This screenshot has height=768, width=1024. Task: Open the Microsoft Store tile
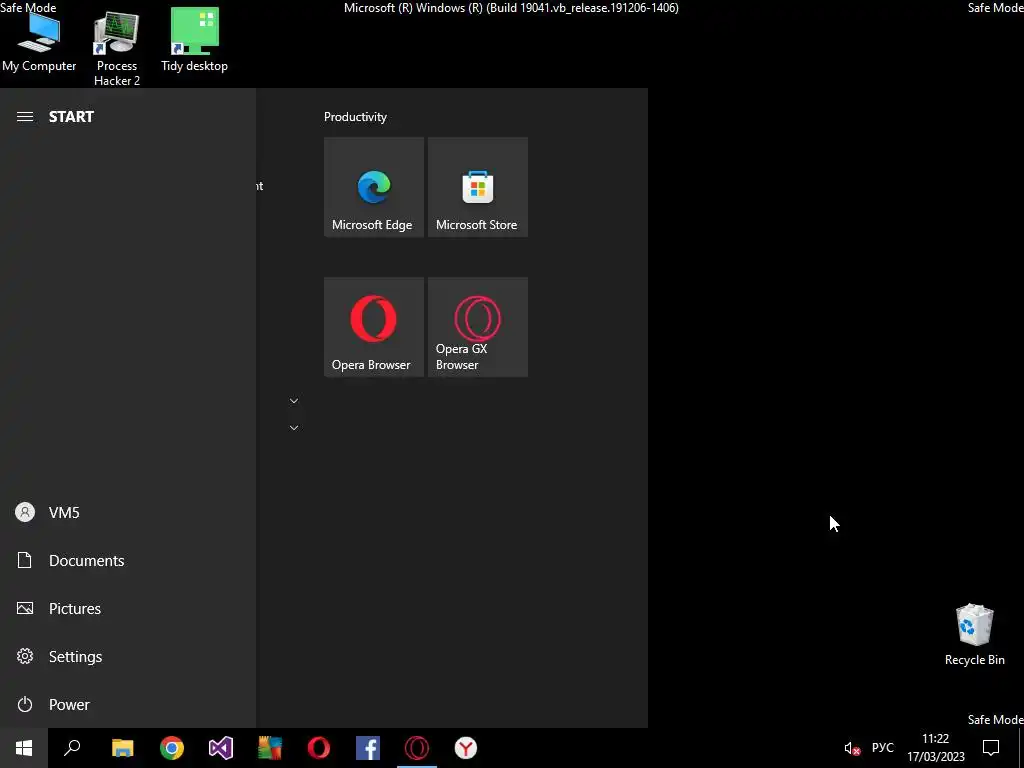[477, 187]
